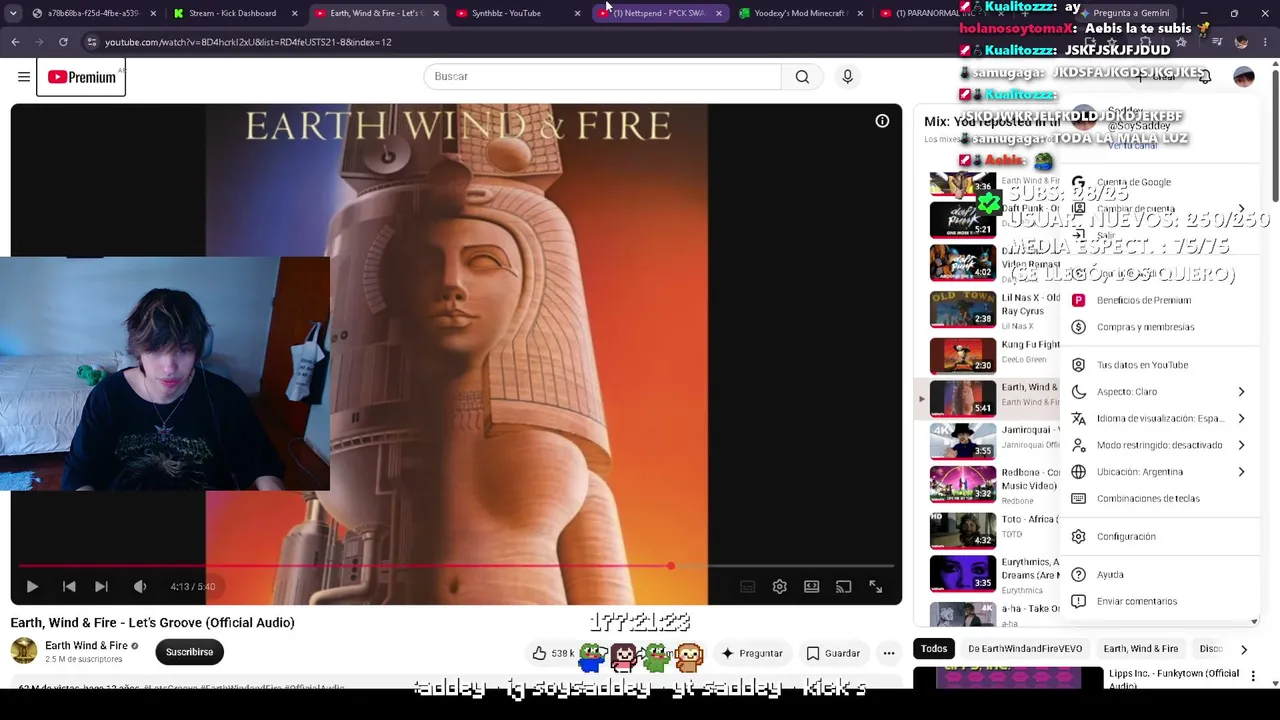1280x720 pixels.
Task: Switch to Yoodexy's Mod Minecraft tab
Action: (800, 13)
